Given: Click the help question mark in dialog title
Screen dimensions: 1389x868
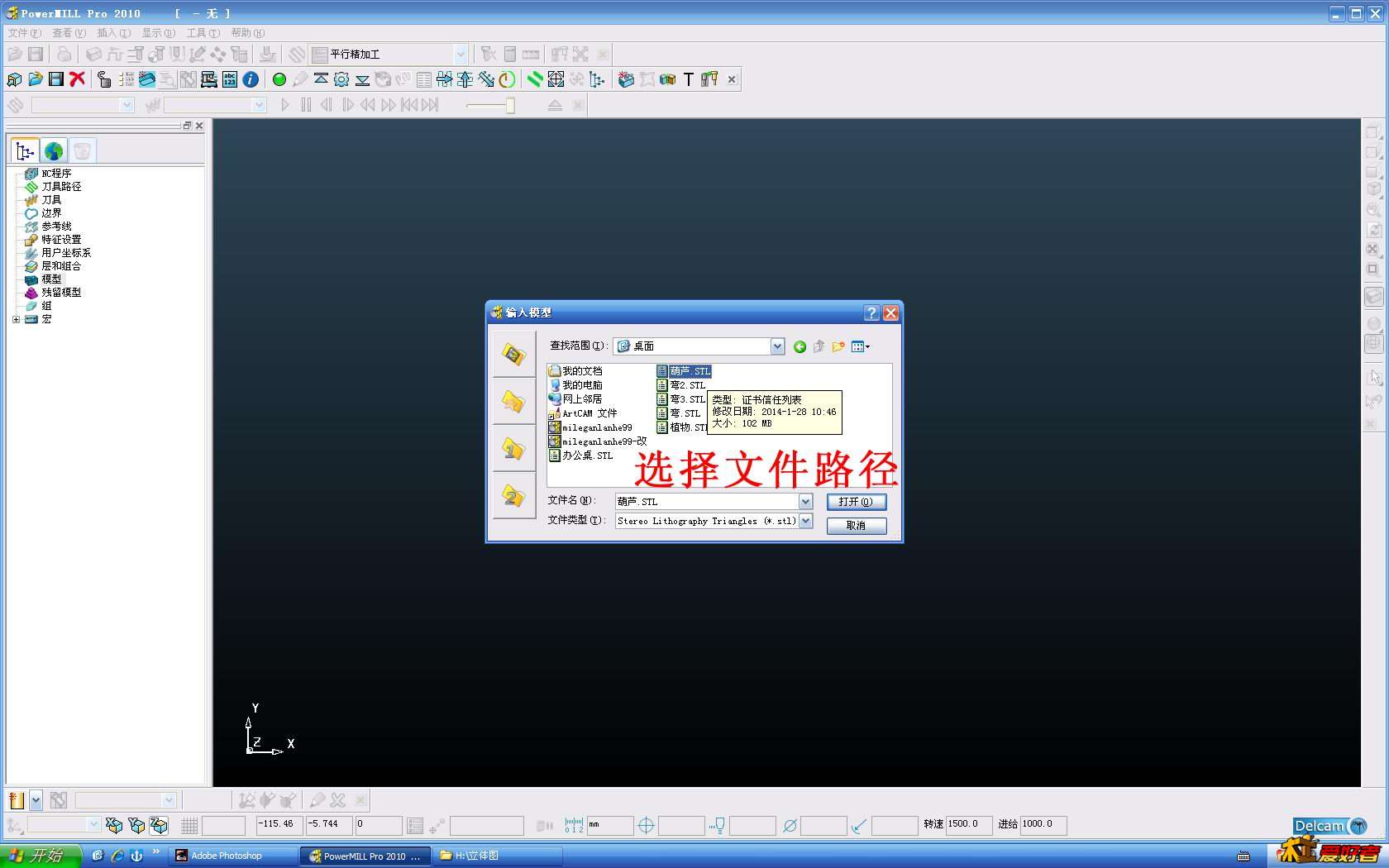Looking at the screenshot, I should [x=871, y=312].
